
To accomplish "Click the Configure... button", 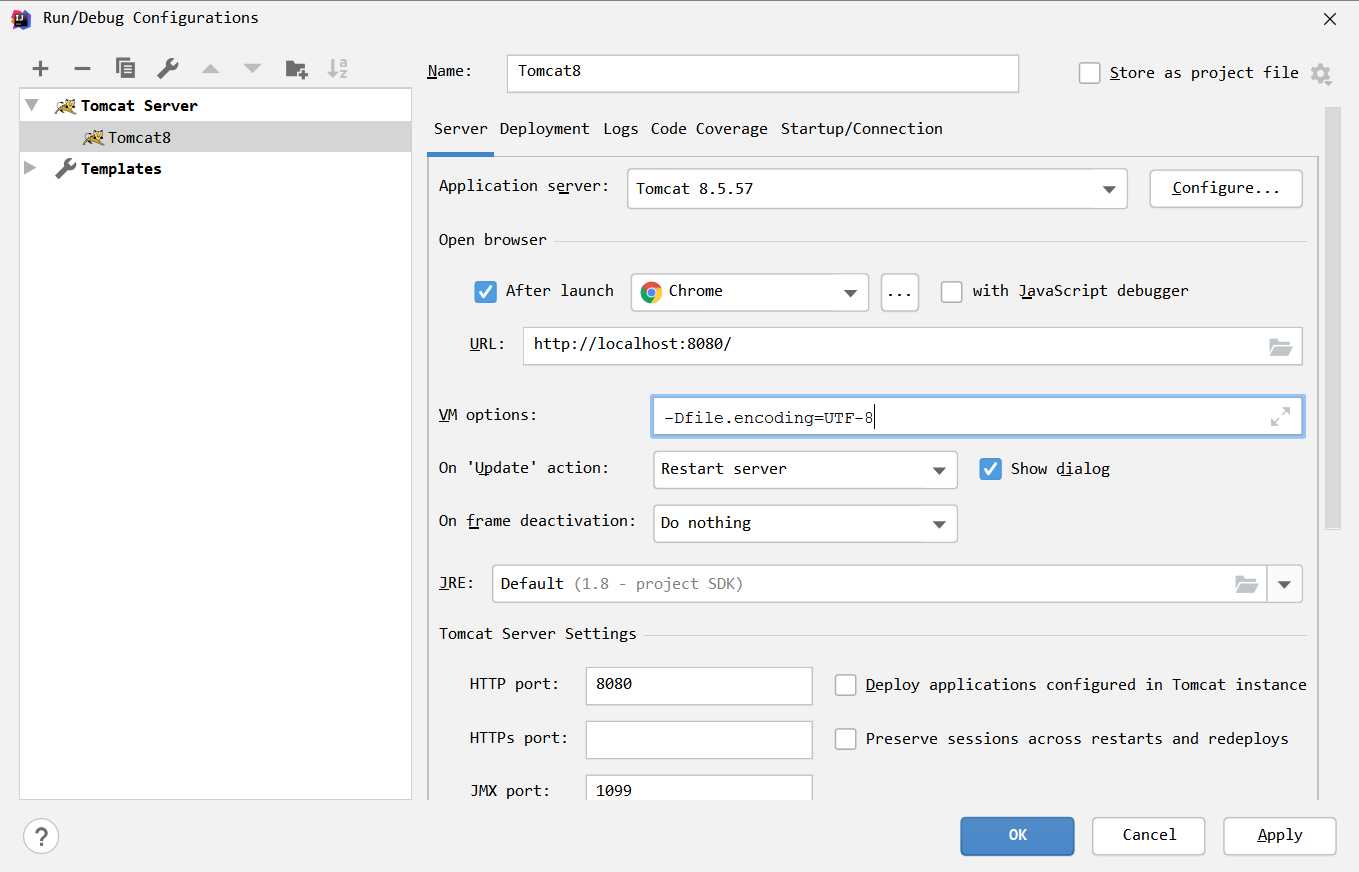I will (1226, 189).
